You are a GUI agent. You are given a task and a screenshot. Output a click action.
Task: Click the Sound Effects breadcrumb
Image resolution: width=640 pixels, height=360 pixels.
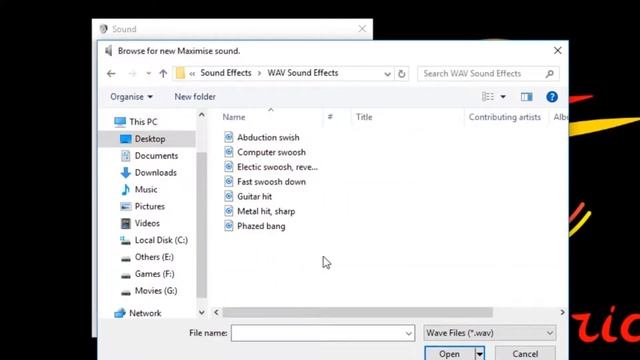pyautogui.click(x=226, y=73)
